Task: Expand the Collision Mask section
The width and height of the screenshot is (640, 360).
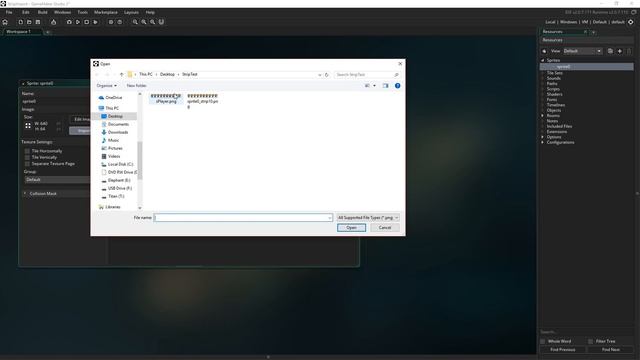Action: (25, 193)
